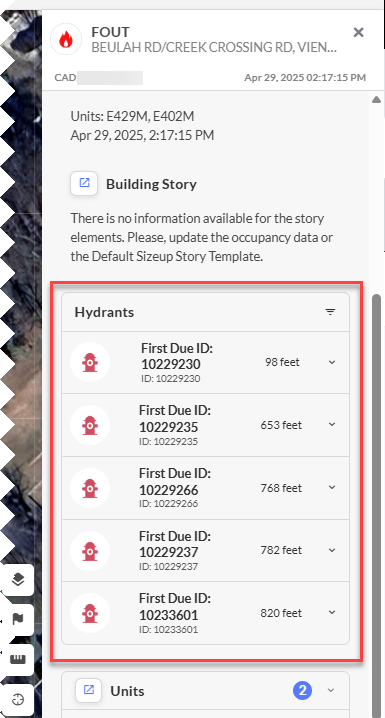Click the panel scrollbar up arrow
Image resolution: width=385 pixels, height=718 pixels.
click(376, 99)
